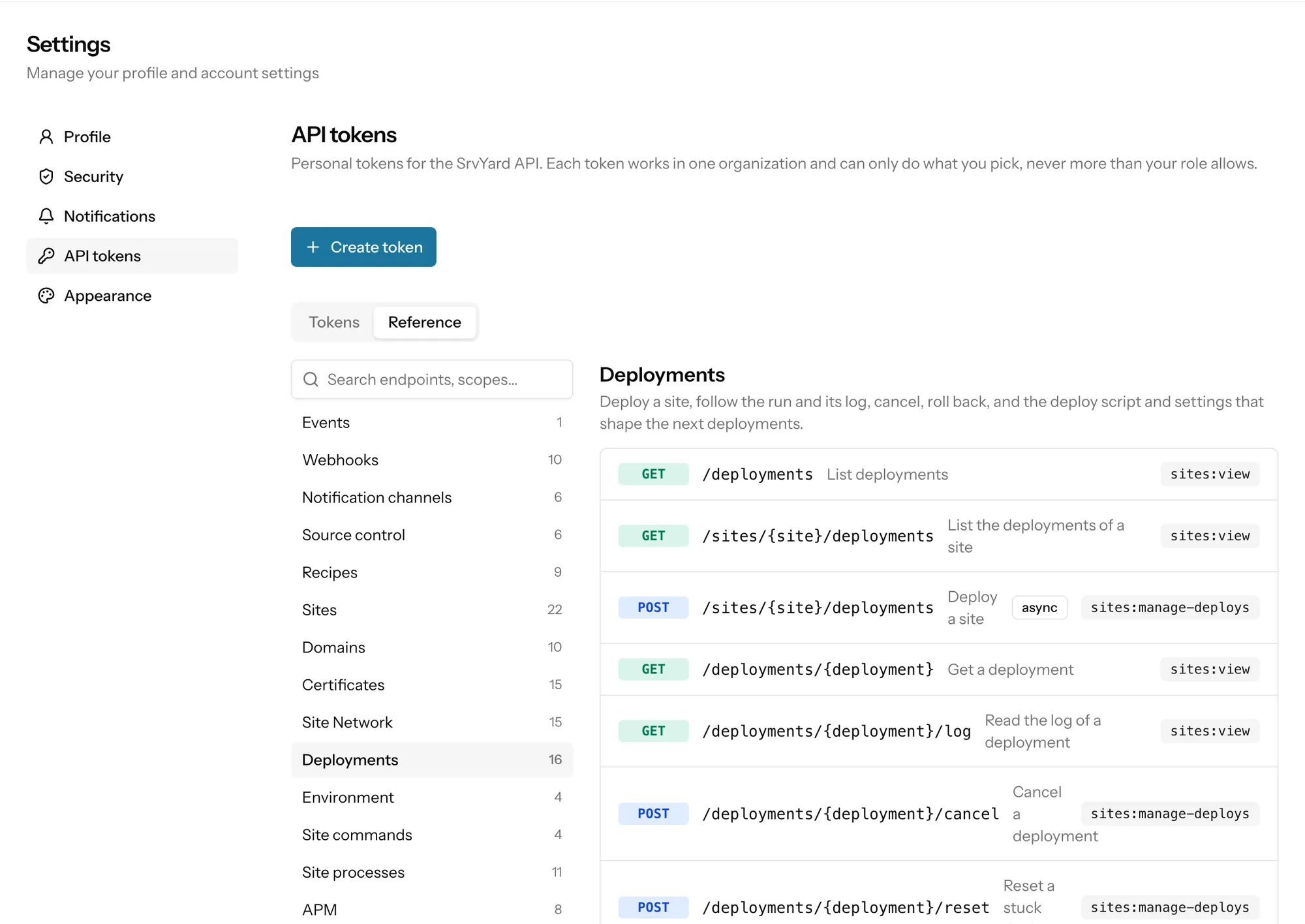Open the Events category
This screenshot has width=1305, height=924.
(x=432, y=423)
